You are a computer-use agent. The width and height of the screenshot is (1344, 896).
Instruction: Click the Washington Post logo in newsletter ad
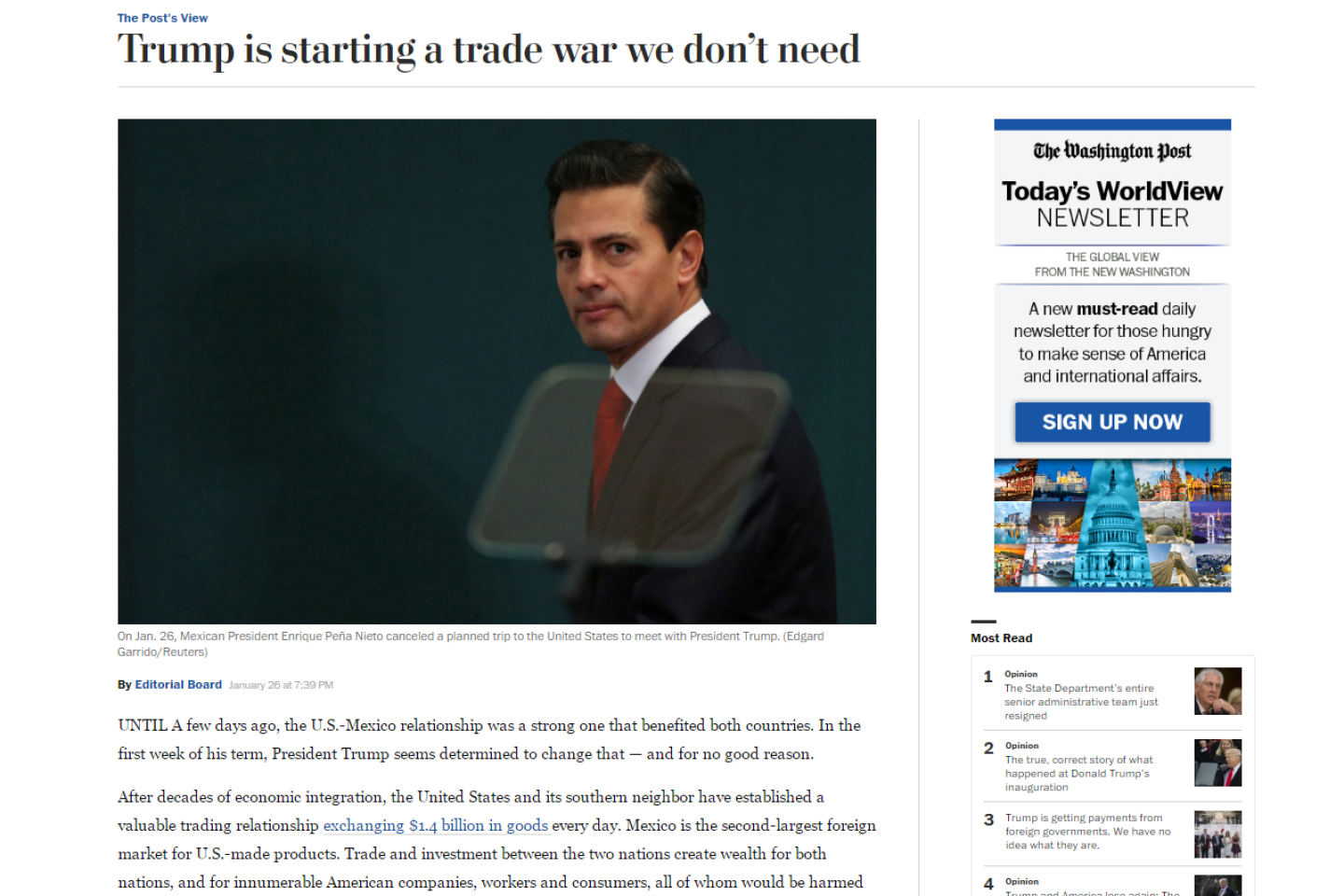1112,151
